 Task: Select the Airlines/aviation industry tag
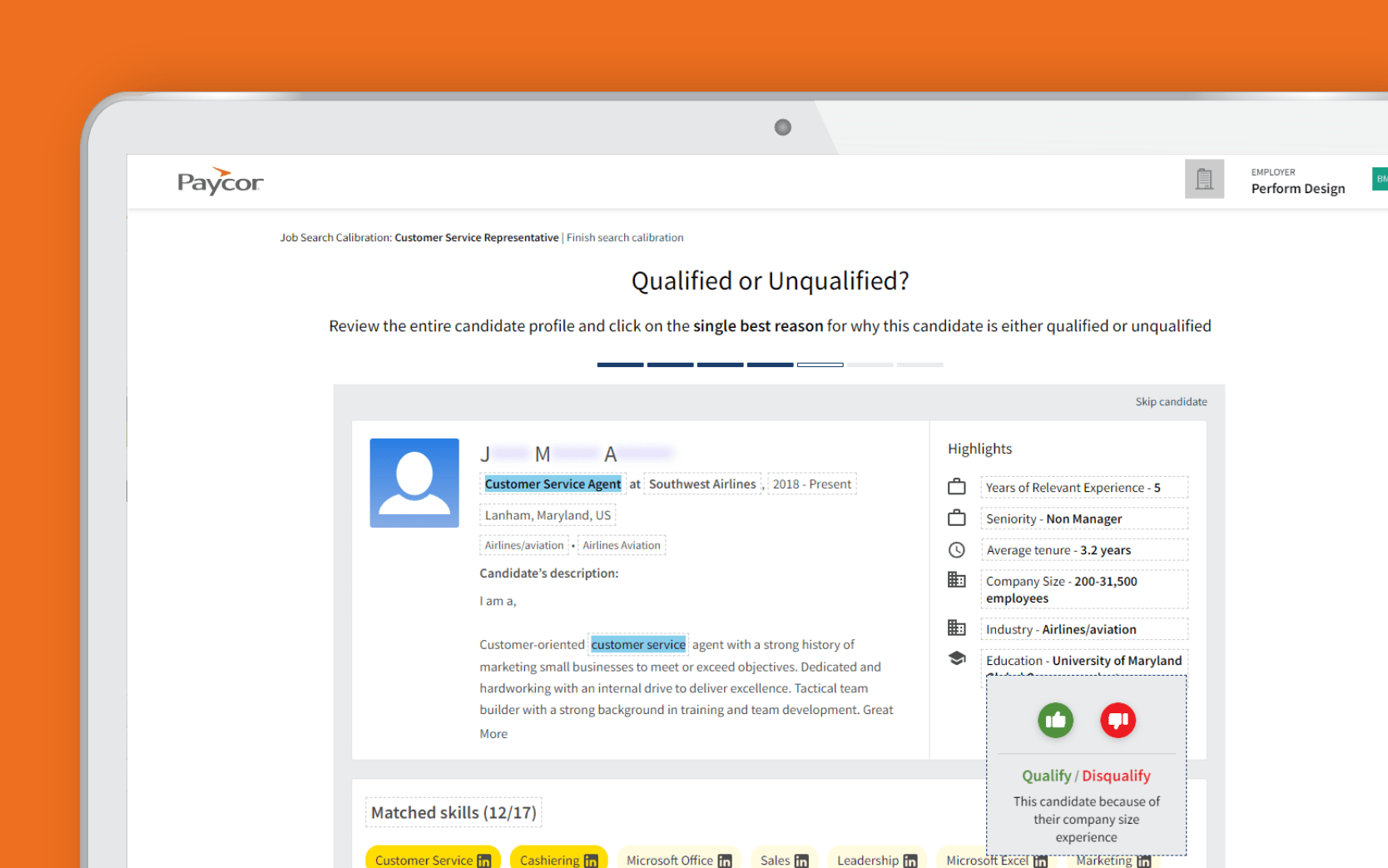click(x=524, y=545)
